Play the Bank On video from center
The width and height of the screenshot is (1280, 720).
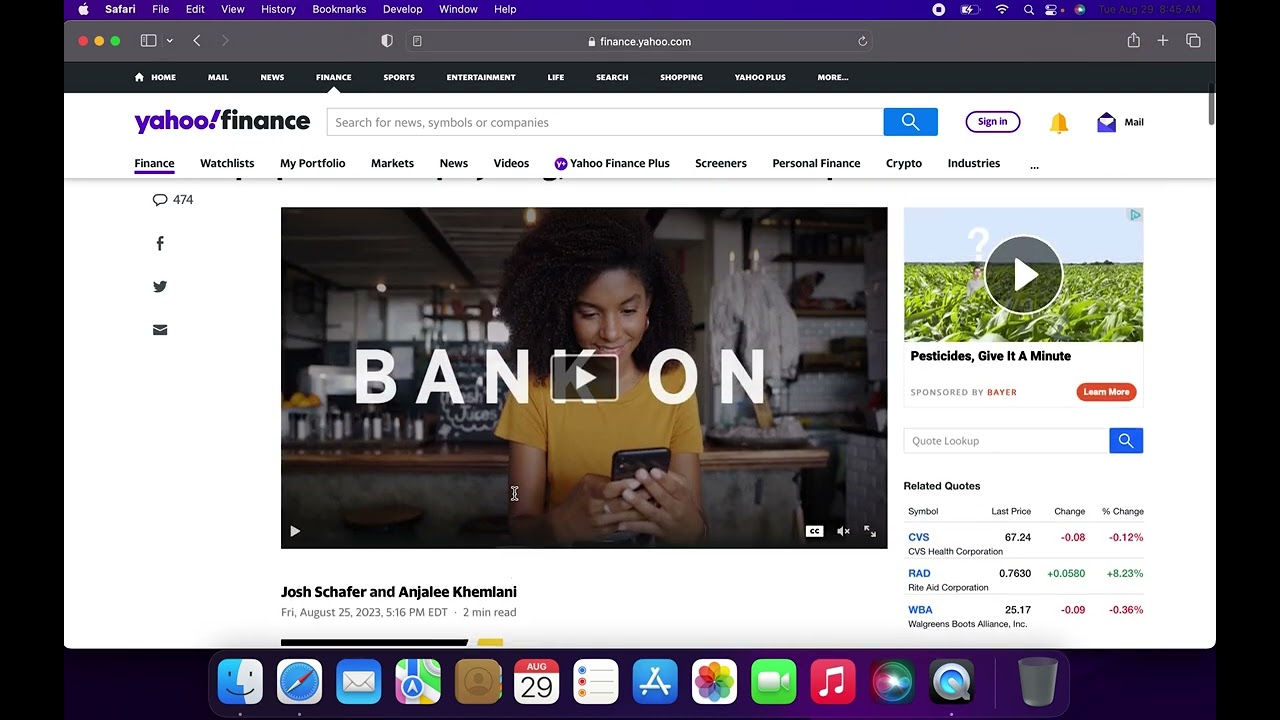coord(585,377)
